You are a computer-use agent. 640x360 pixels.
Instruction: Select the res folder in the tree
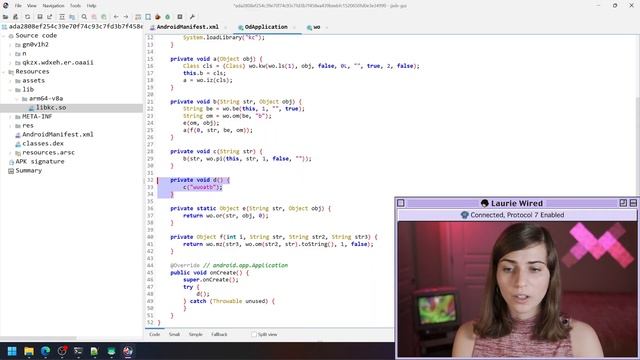(28, 126)
